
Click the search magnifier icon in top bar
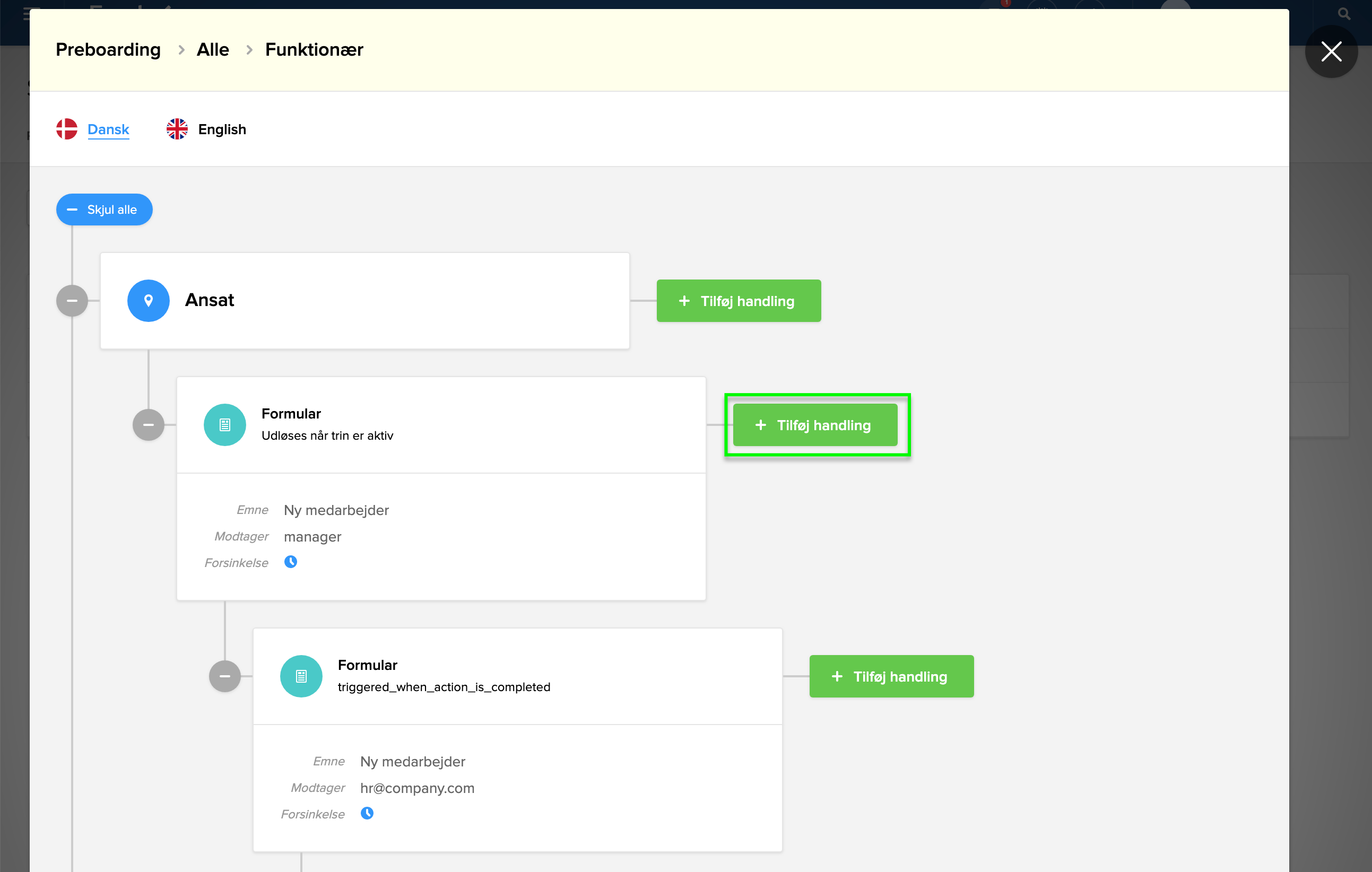[1343, 14]
